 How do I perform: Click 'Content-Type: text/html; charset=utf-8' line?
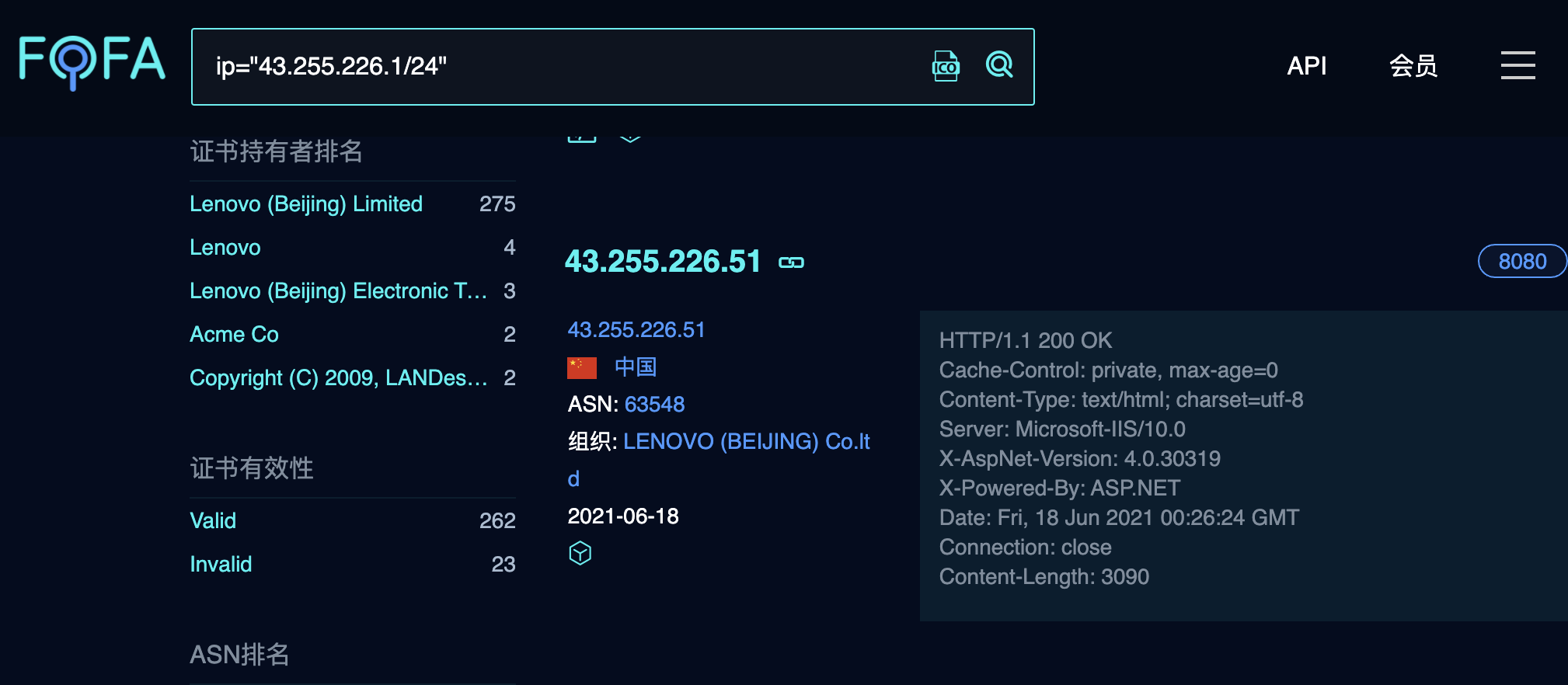coord(1121,399)
